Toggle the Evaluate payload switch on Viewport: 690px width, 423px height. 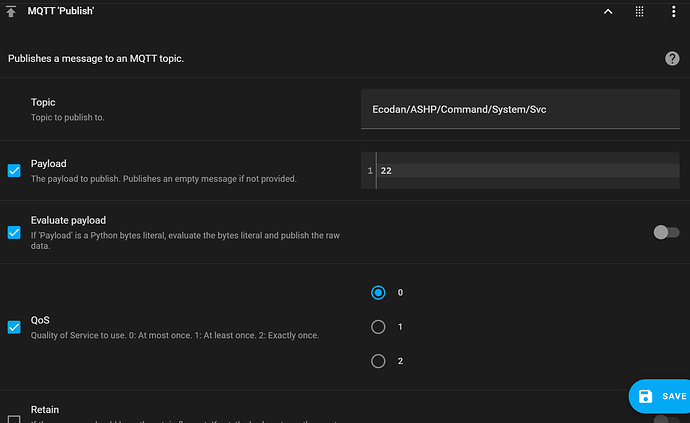[666, 232]
